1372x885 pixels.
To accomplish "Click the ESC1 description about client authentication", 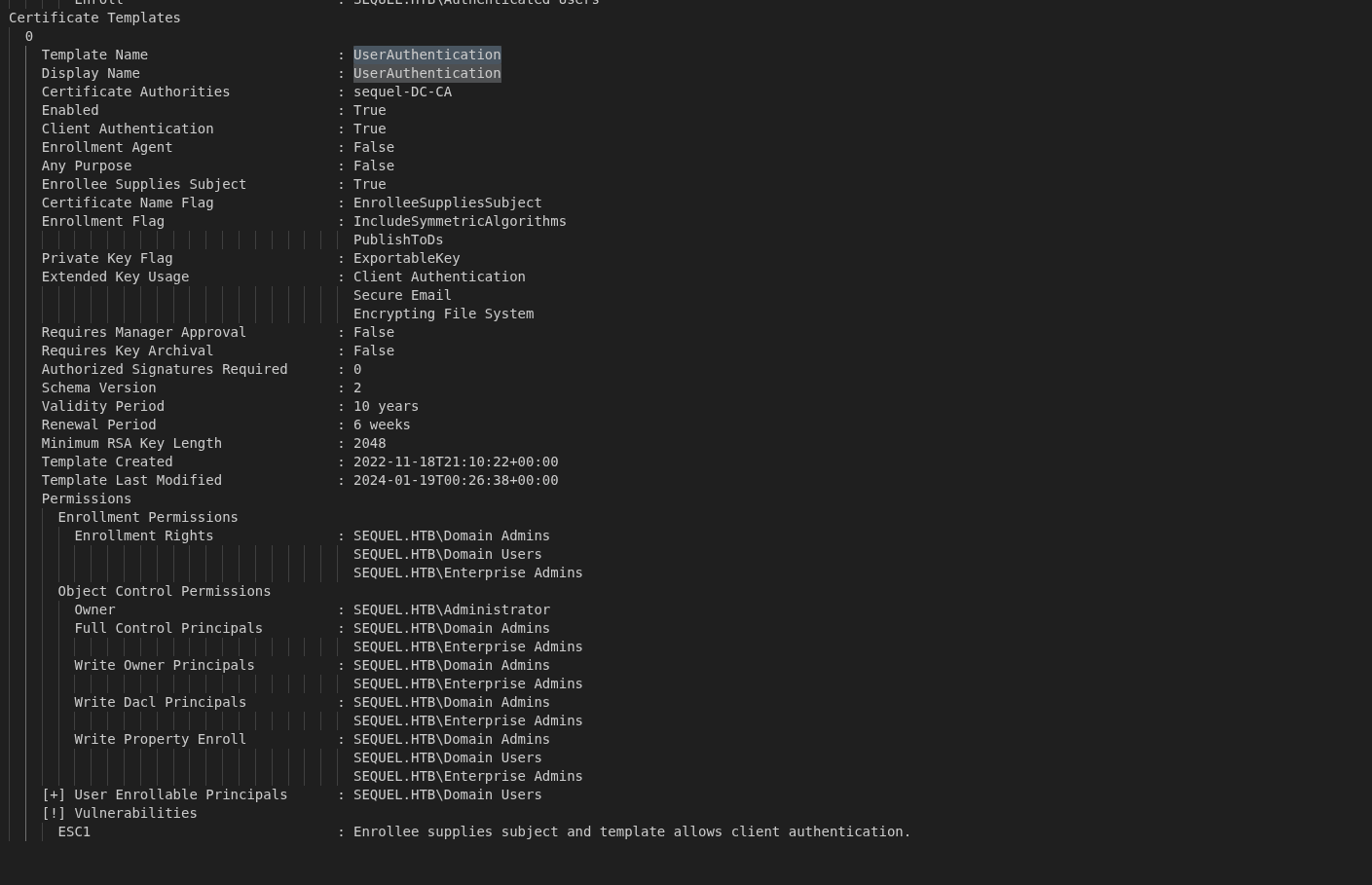I will coord(632,831).
